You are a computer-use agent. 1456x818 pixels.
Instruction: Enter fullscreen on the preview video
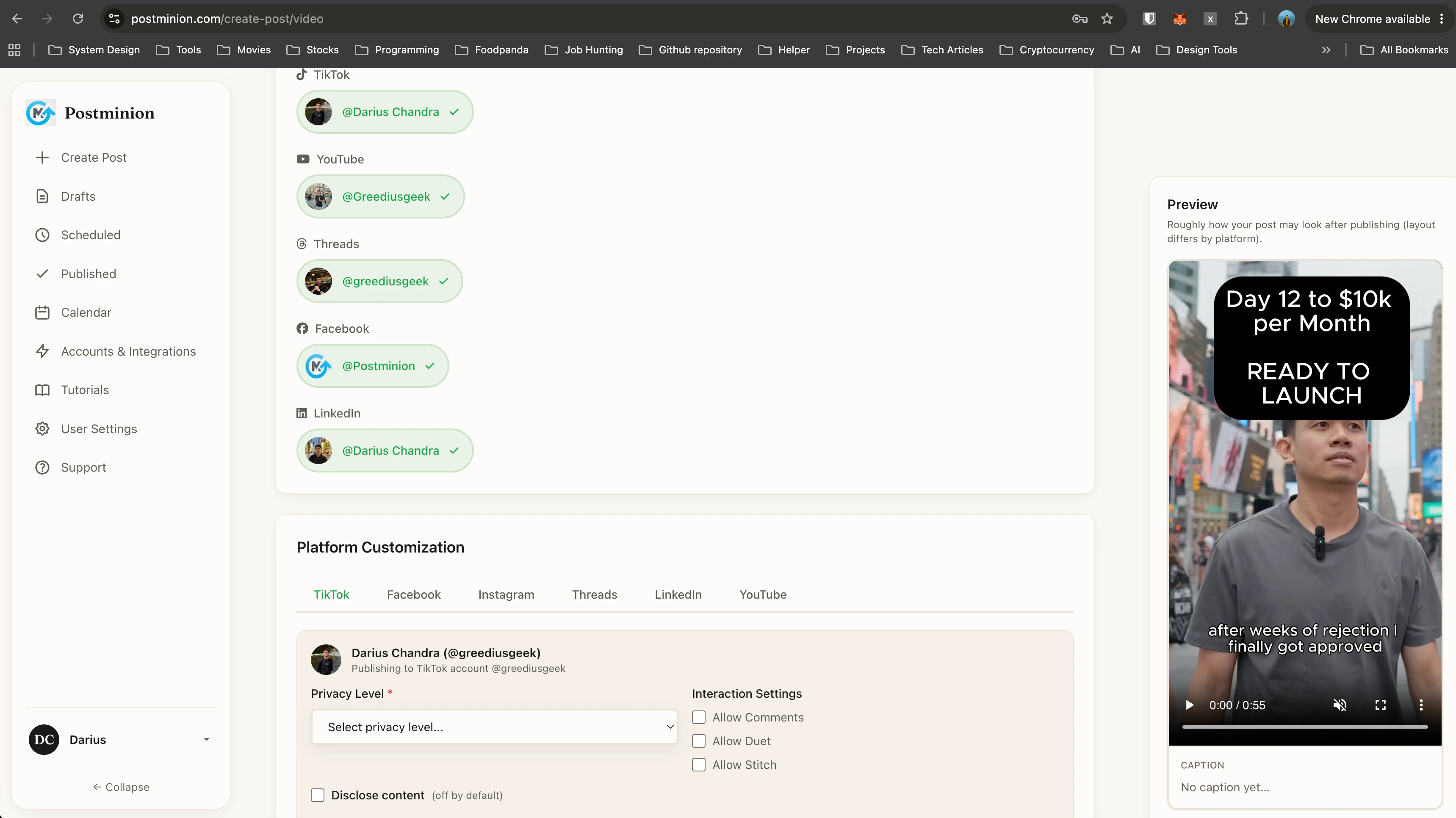tap(1380, 705)
